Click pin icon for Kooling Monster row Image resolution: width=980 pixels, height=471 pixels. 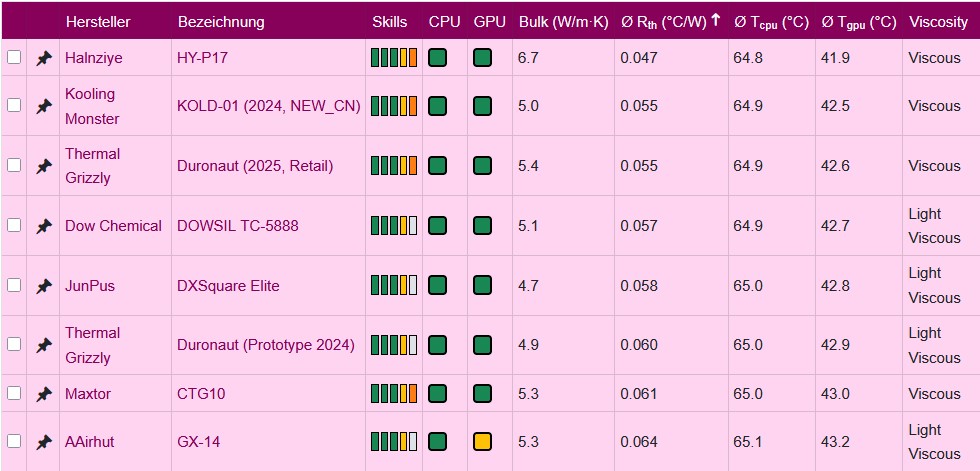[44, 106]
